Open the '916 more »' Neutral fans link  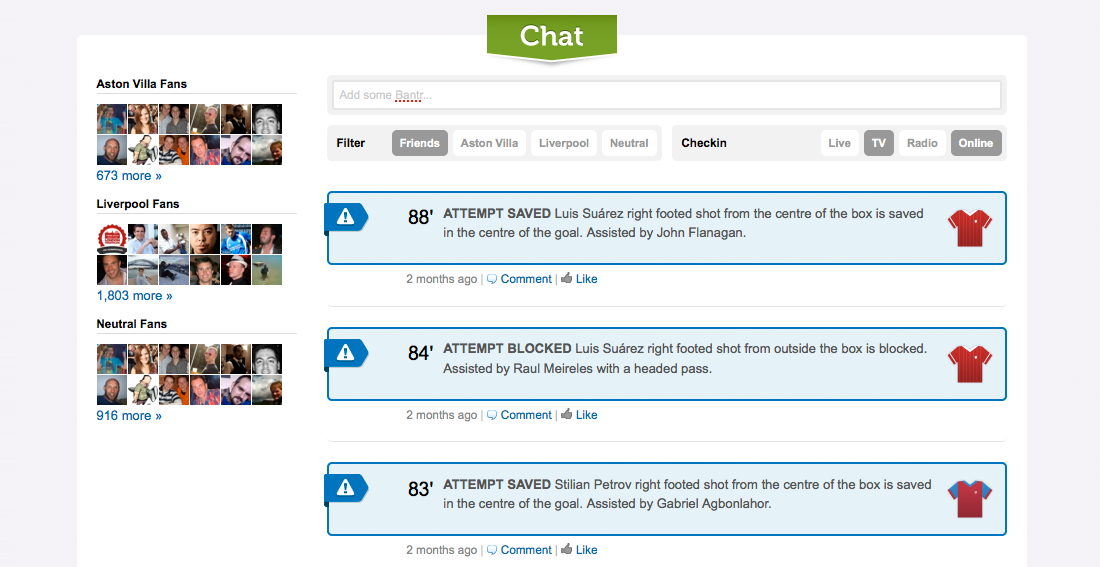click(x=129, y=415)
